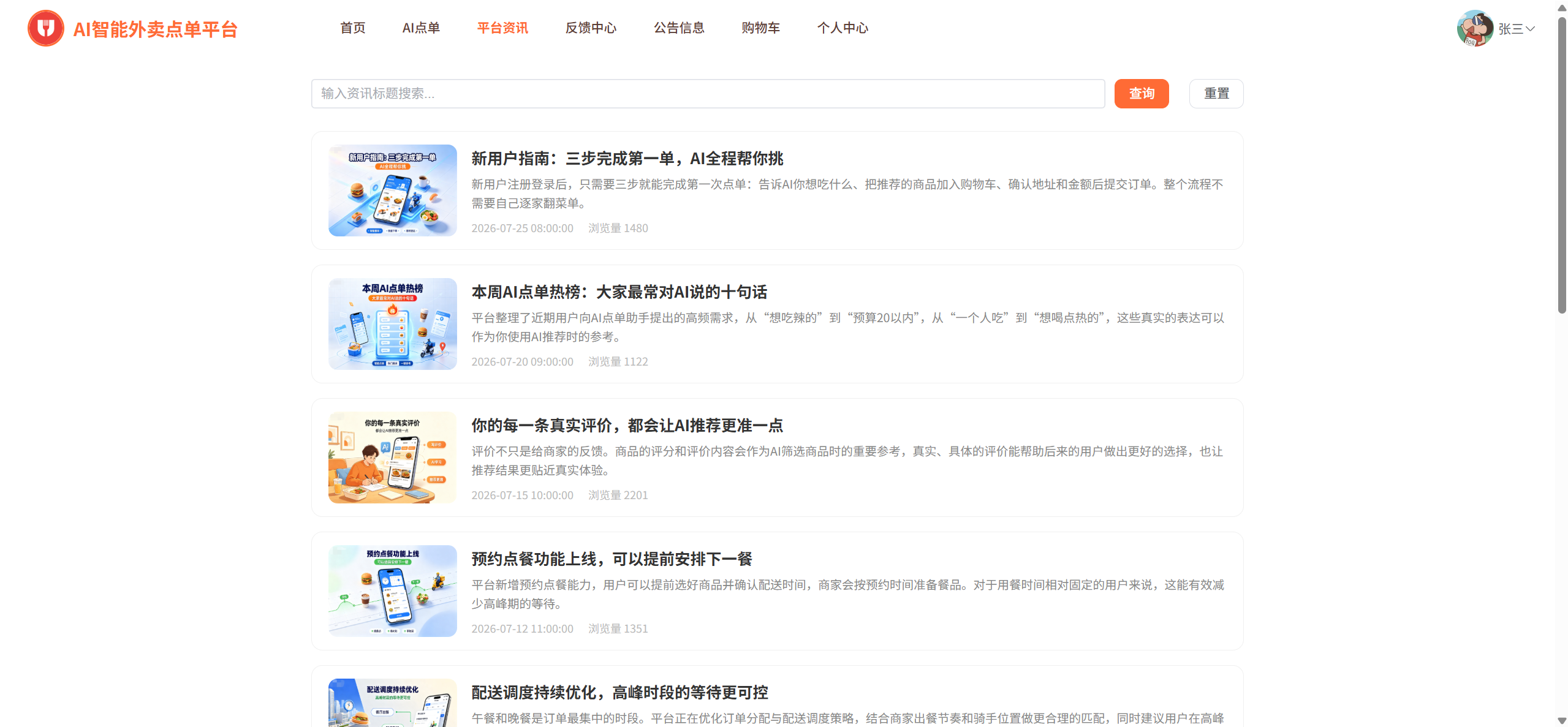Click the 浏览量 1351 view count
The image size is (1568, 727).
coord(618,628)
